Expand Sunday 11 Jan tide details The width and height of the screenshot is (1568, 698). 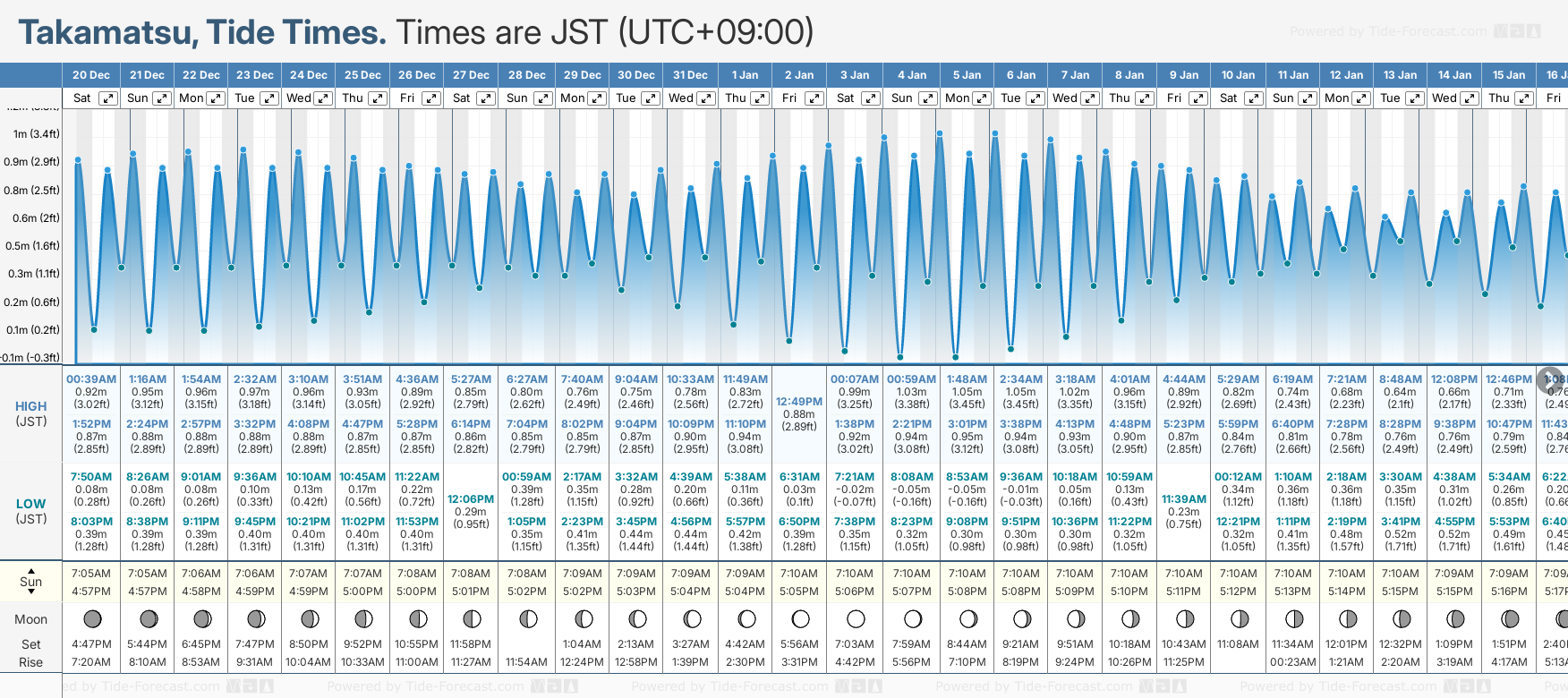click(x=1307, y=98)
